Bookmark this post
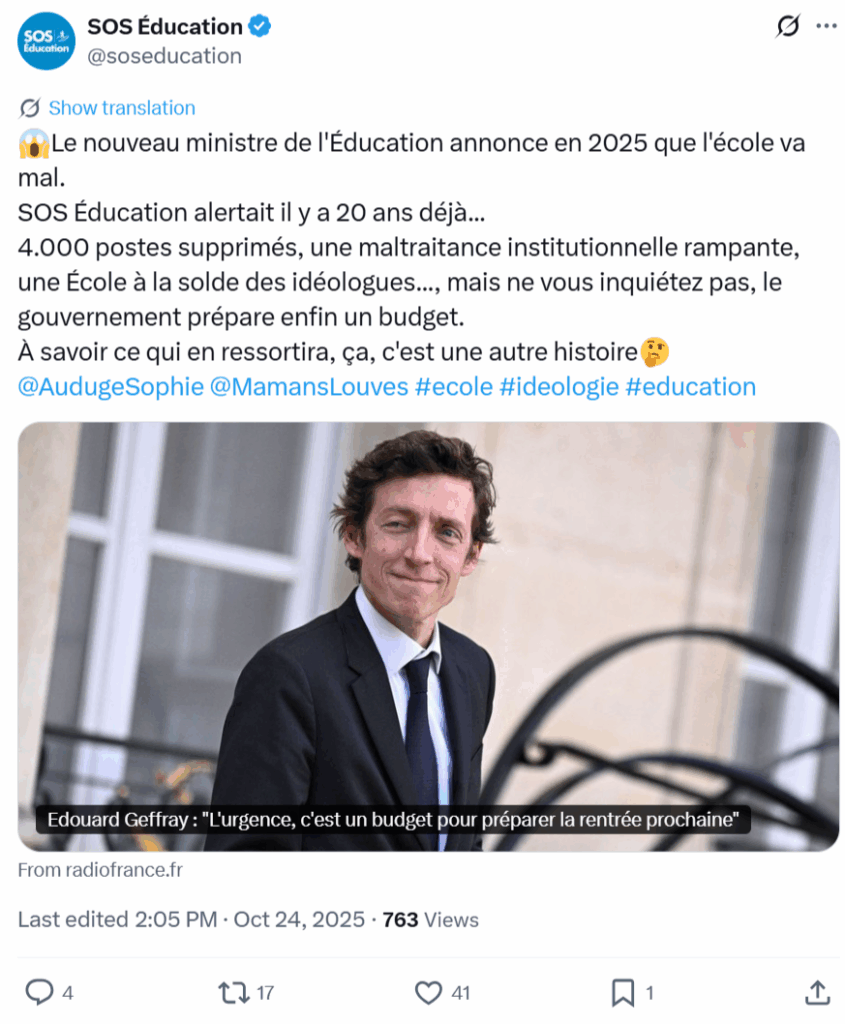845x1024 pixels. (x=623, y=992)
